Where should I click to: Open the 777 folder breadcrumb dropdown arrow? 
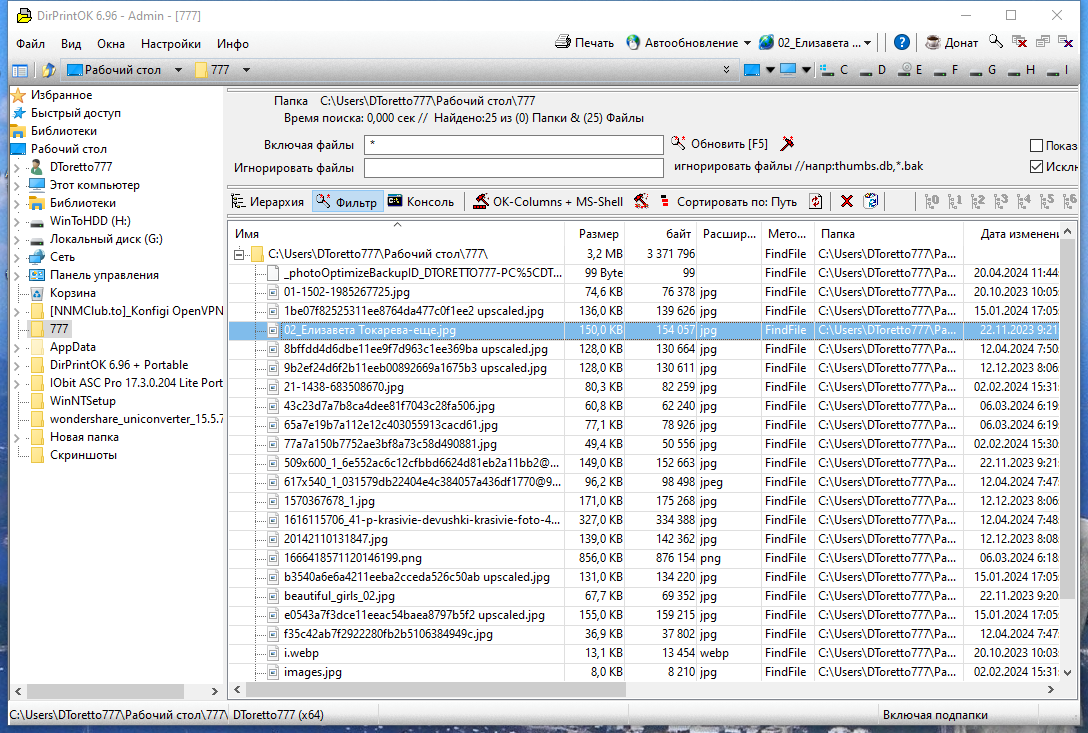point(246,70)
